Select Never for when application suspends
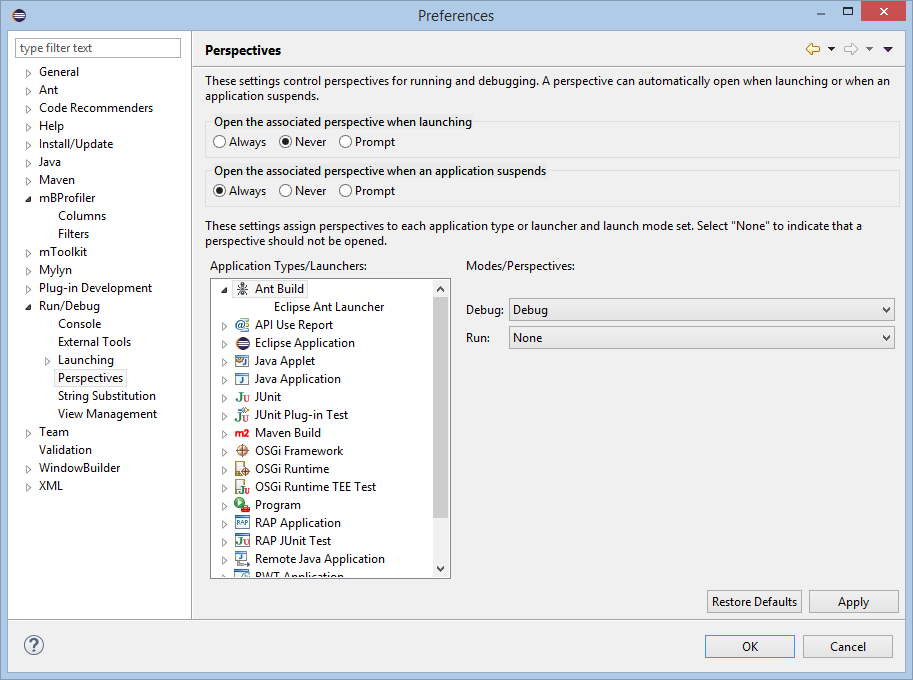This screenshot has height=680, width=913. point(286,191)
